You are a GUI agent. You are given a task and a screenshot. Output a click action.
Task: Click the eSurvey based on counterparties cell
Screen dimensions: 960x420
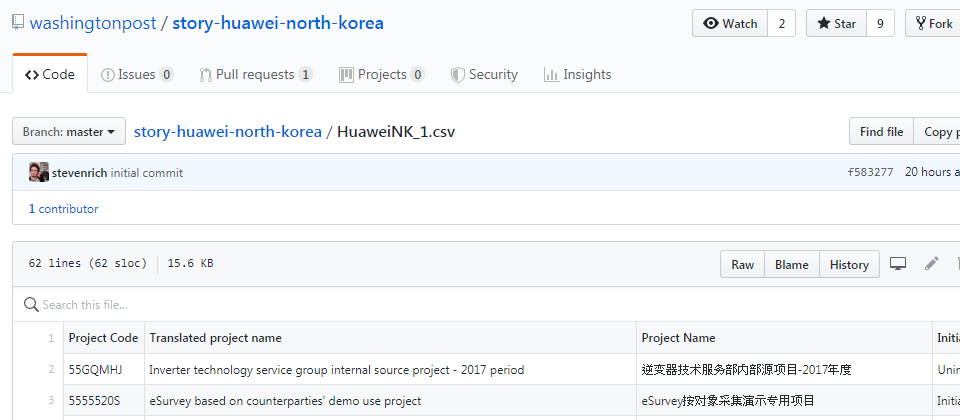pos(391,401)
